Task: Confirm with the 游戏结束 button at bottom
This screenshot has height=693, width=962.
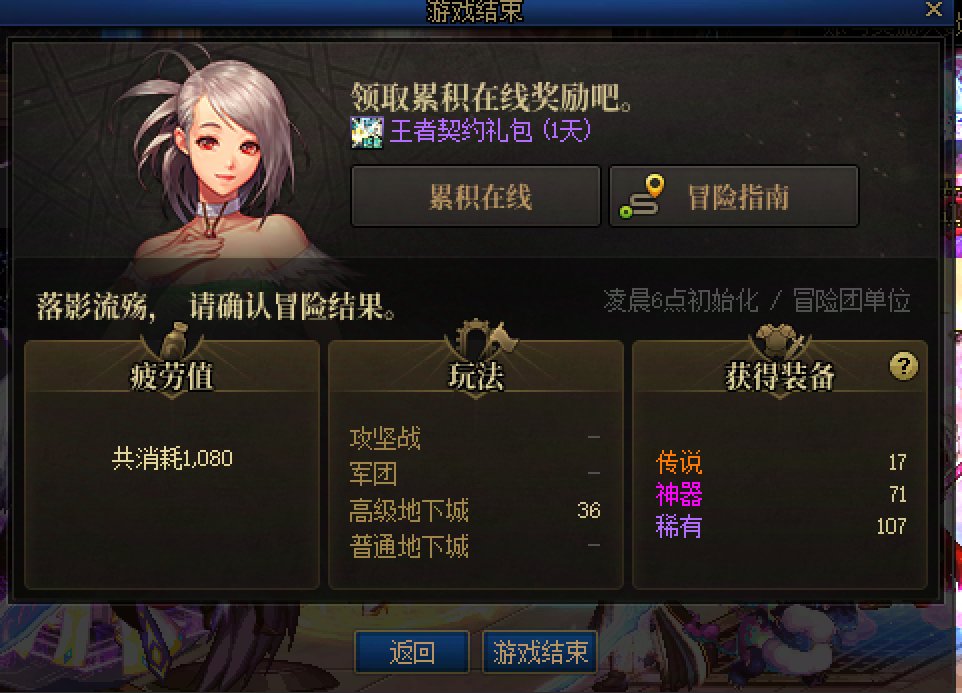Action: [x=540, y=652]
